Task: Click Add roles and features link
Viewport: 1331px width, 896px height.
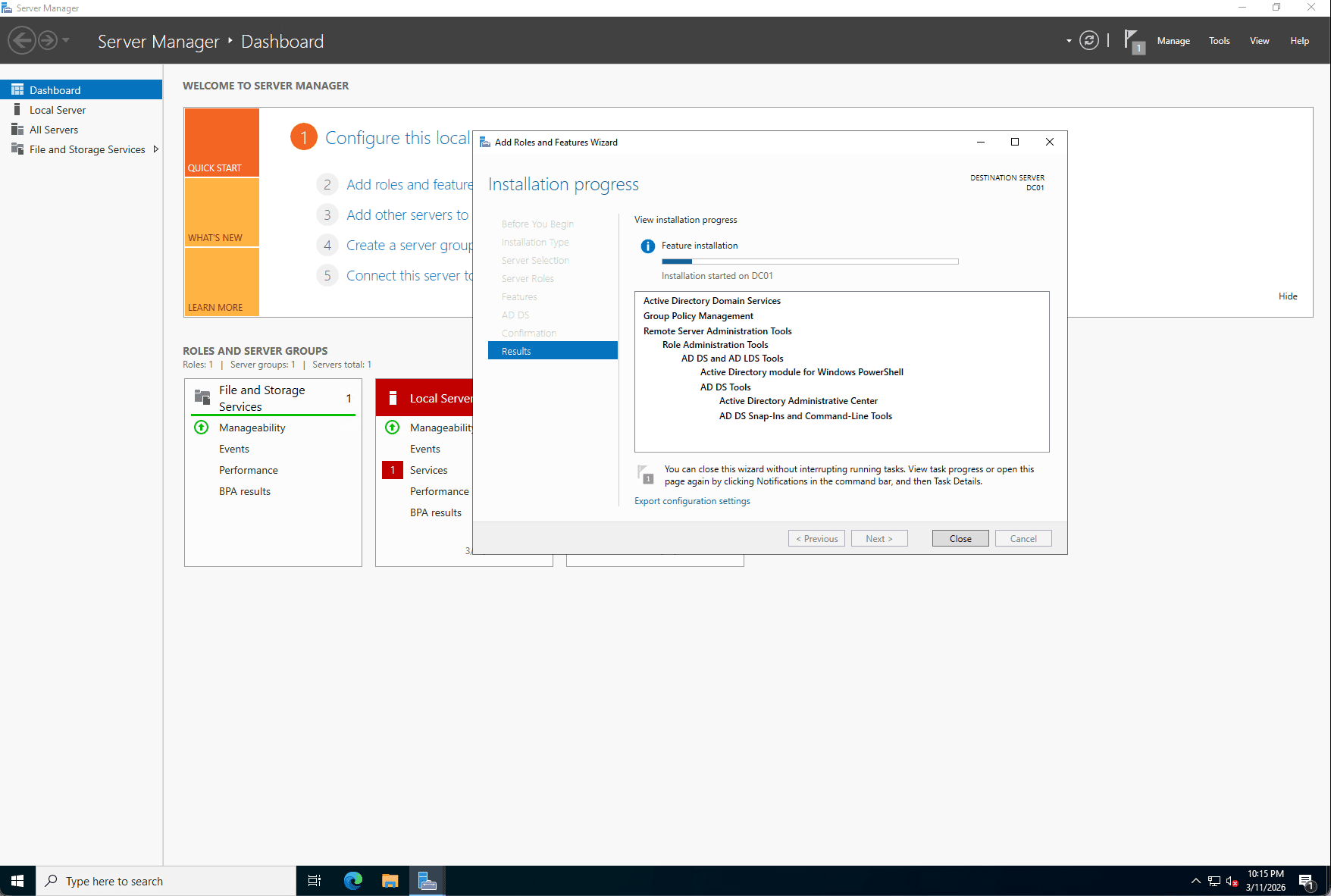Action: [x=409, y=184]
